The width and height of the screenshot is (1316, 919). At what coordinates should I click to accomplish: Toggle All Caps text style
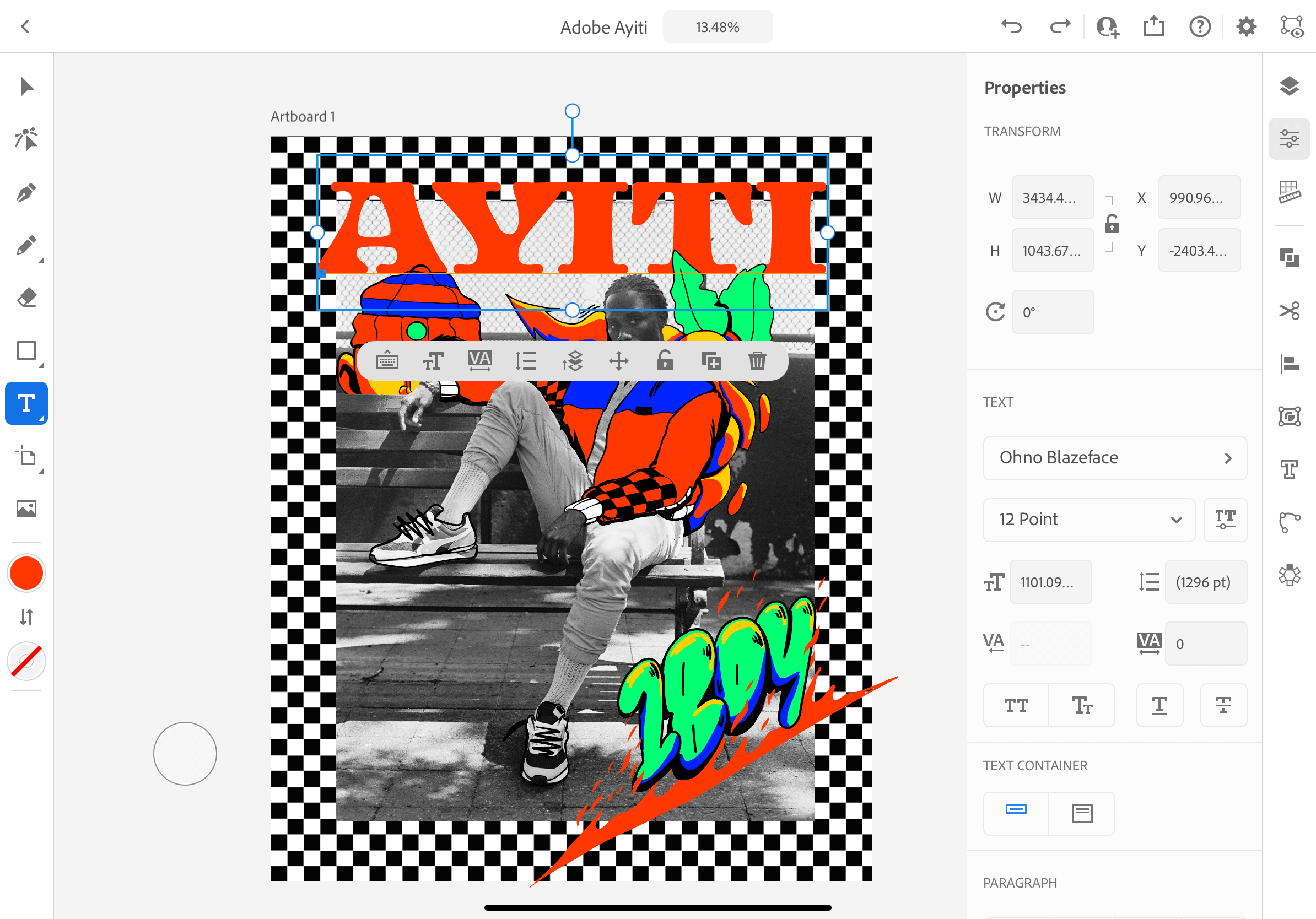[1016, 705]
